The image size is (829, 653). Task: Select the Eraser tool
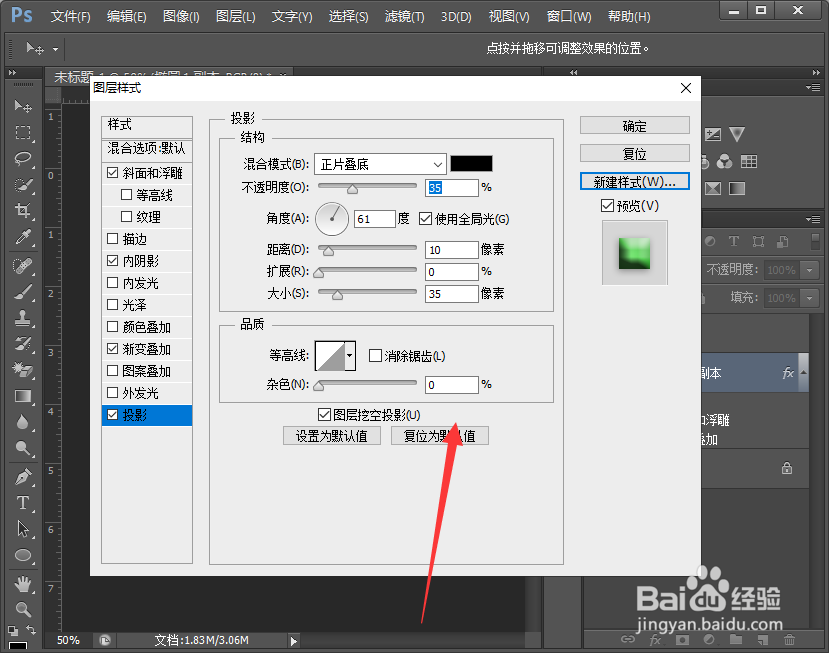[x=23, y=370]
